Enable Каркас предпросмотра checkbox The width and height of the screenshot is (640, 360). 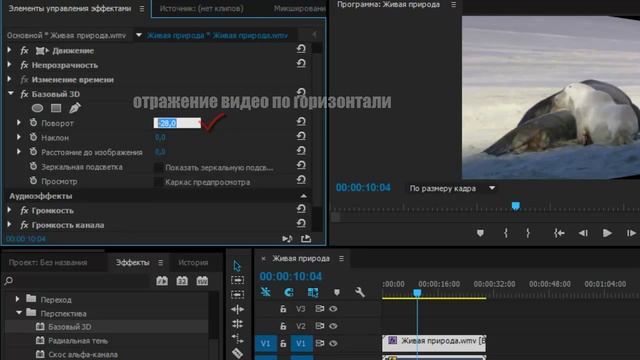point(158,182)
